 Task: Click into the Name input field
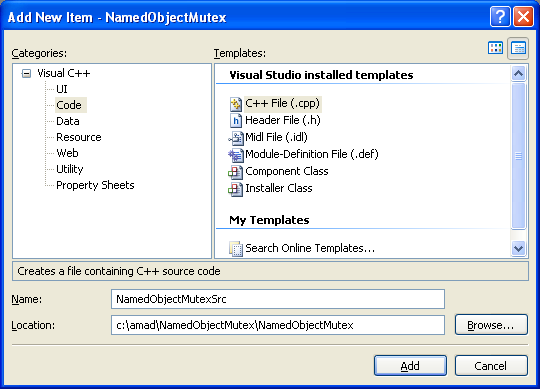pyautogui.click(x=278, y=299)
